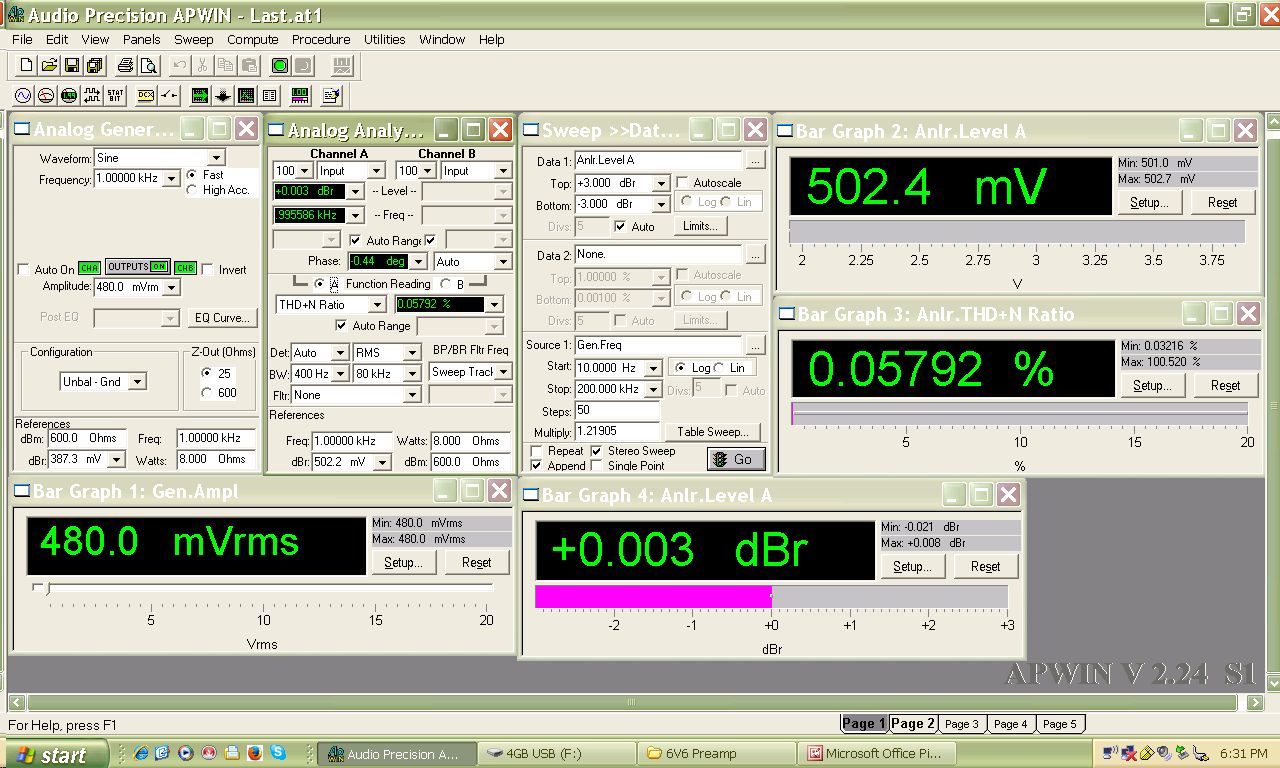The image size is (1280, 768).
Task: Open the Waveform Sine dropdown
Action: click(216, 158)
